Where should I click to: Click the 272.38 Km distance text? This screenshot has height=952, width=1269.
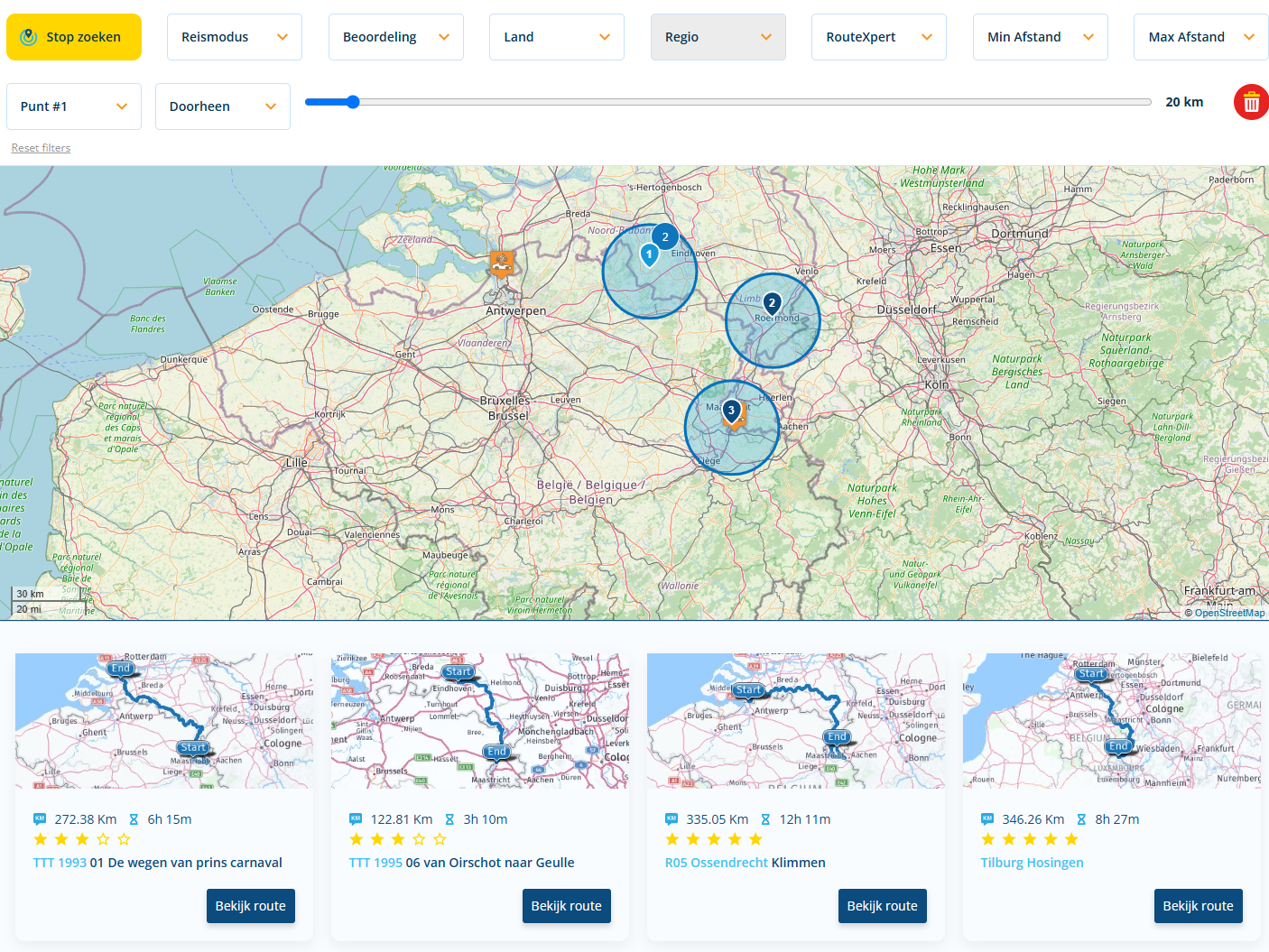pos(86,819)
